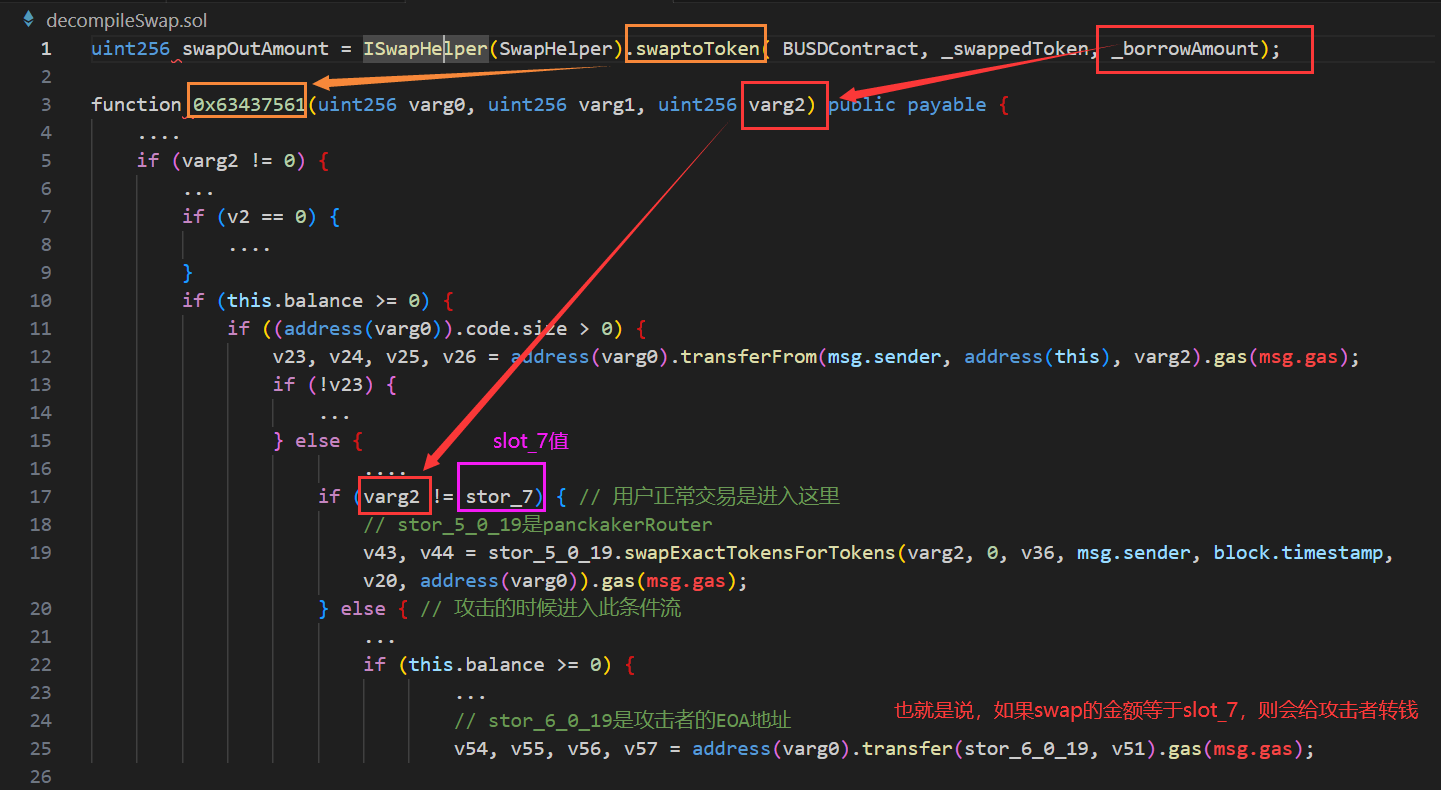1441x790 pixels.
Task: Click varg2 in line 5 if condition
Action: [x=210, y=161]
